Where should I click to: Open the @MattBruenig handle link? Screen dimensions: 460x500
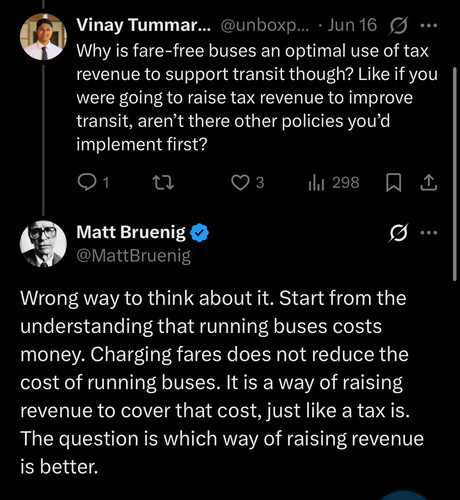134,256
